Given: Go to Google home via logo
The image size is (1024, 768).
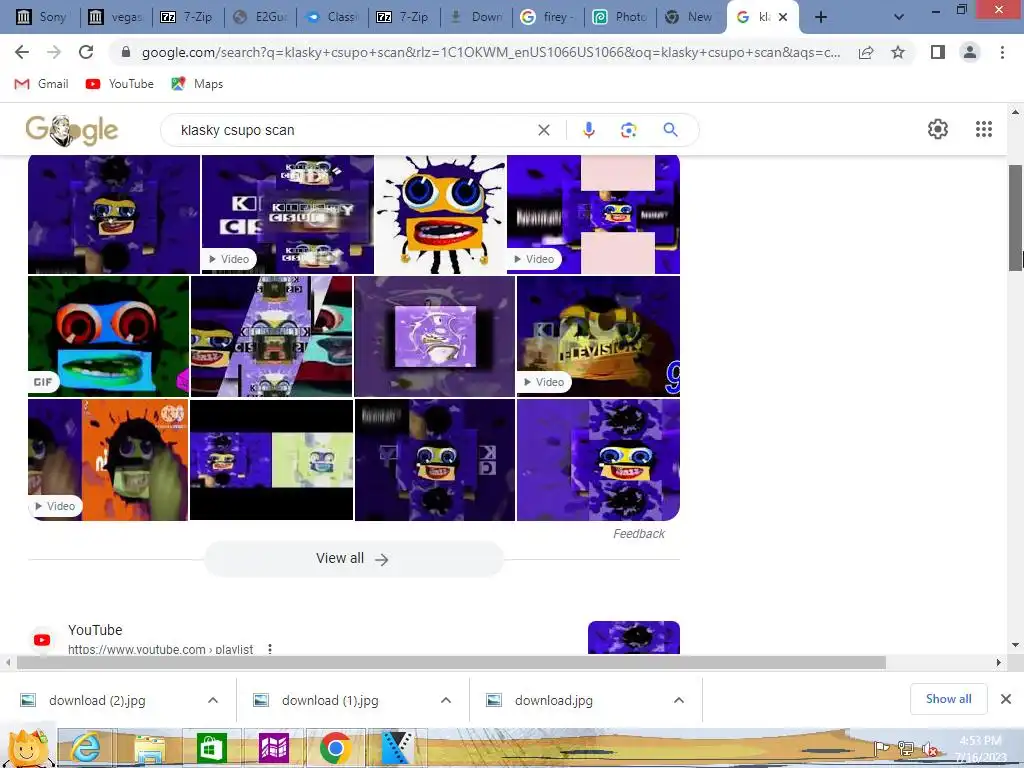Looking at the screenshot, I should point(72,130).
